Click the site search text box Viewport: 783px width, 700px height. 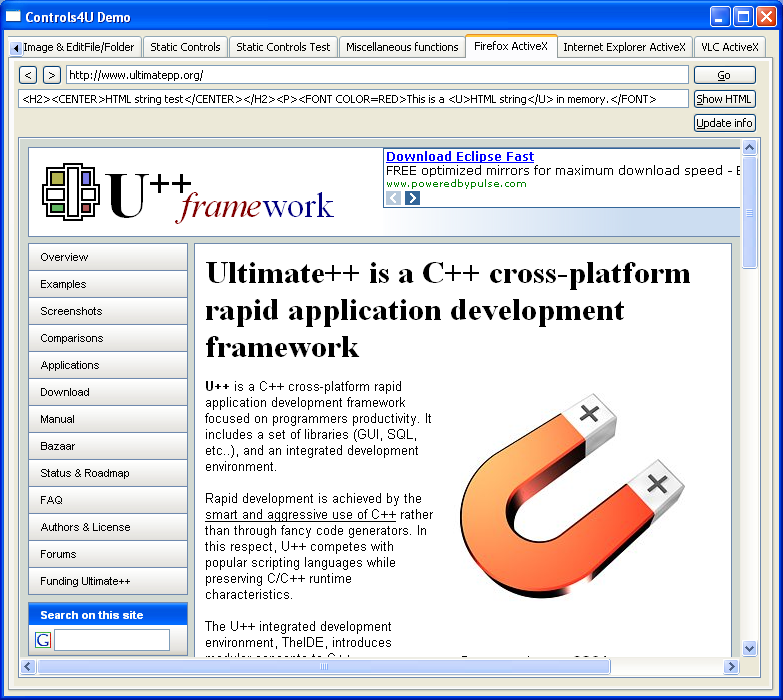tap(112, 640)
